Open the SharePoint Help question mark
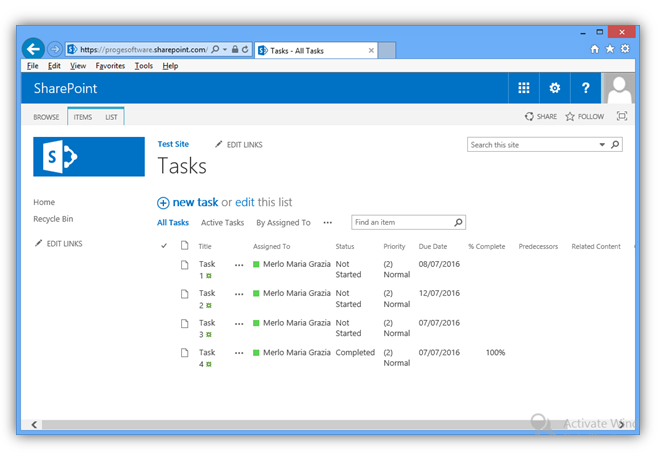 coord(586,88)
